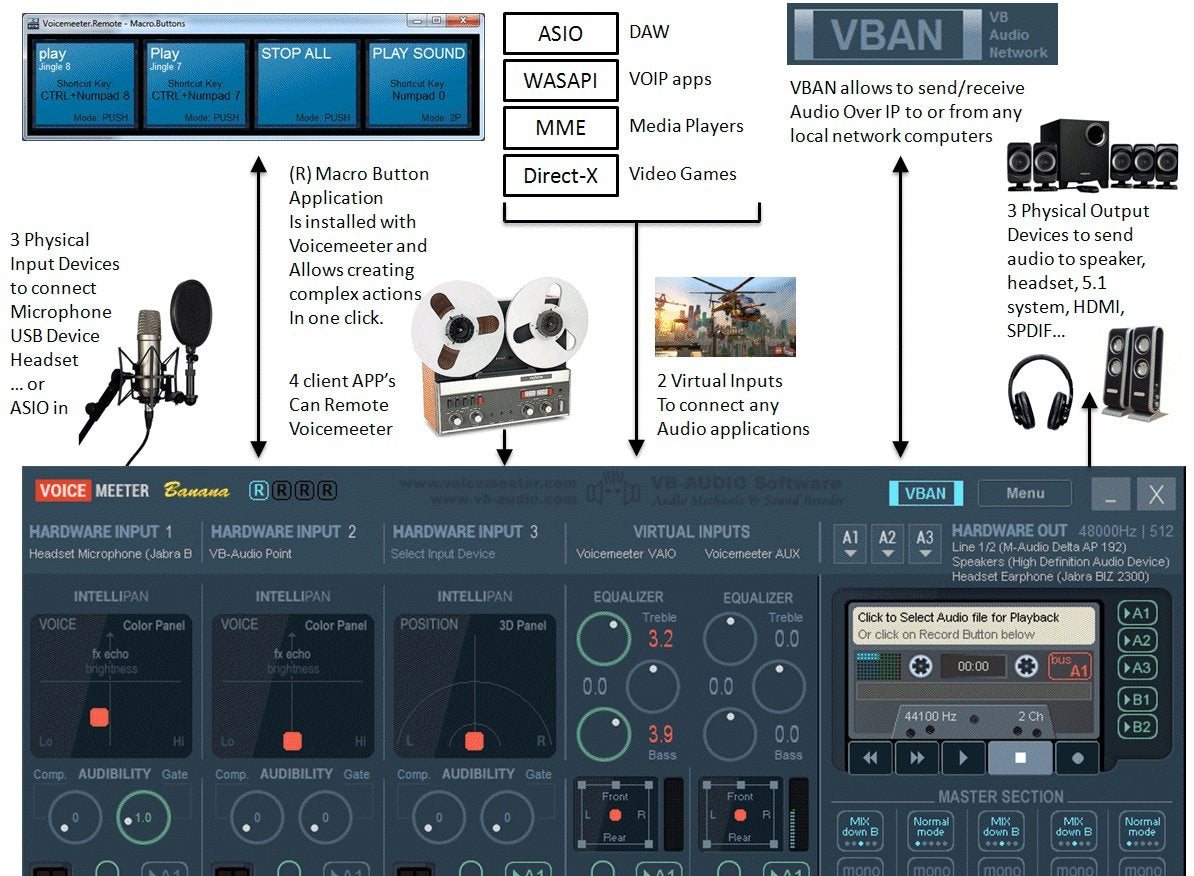Click the Gate knob of Hardware Input 3
The width and height of the screenshot is (1194, 876).
point(507,817)
